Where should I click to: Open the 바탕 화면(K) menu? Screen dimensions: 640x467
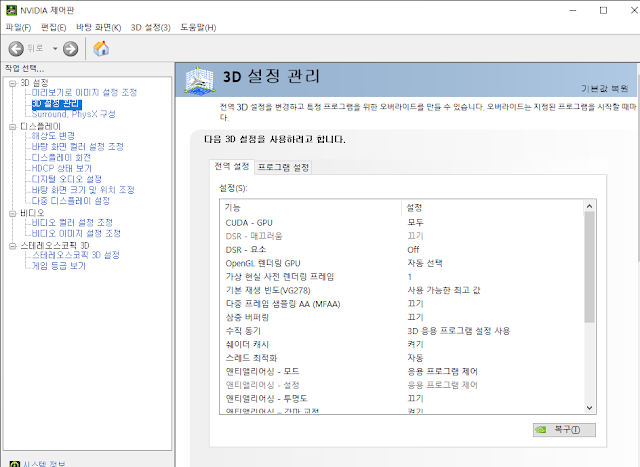click(98, 27)
